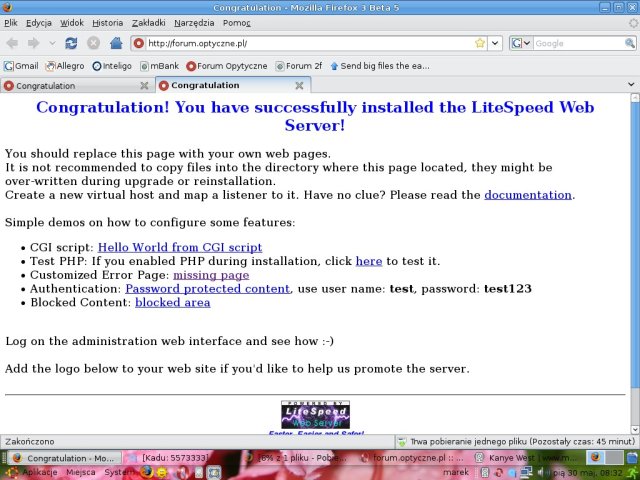
Task: Open the search engine selector dropdown
Action: click(521, 43)
